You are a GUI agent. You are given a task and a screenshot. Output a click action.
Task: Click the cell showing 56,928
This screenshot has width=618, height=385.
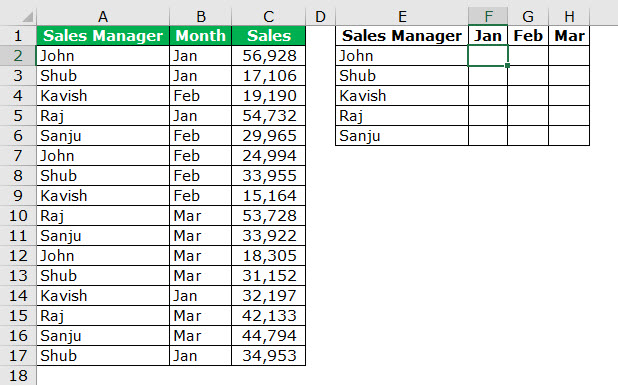[x=269, y=56]
